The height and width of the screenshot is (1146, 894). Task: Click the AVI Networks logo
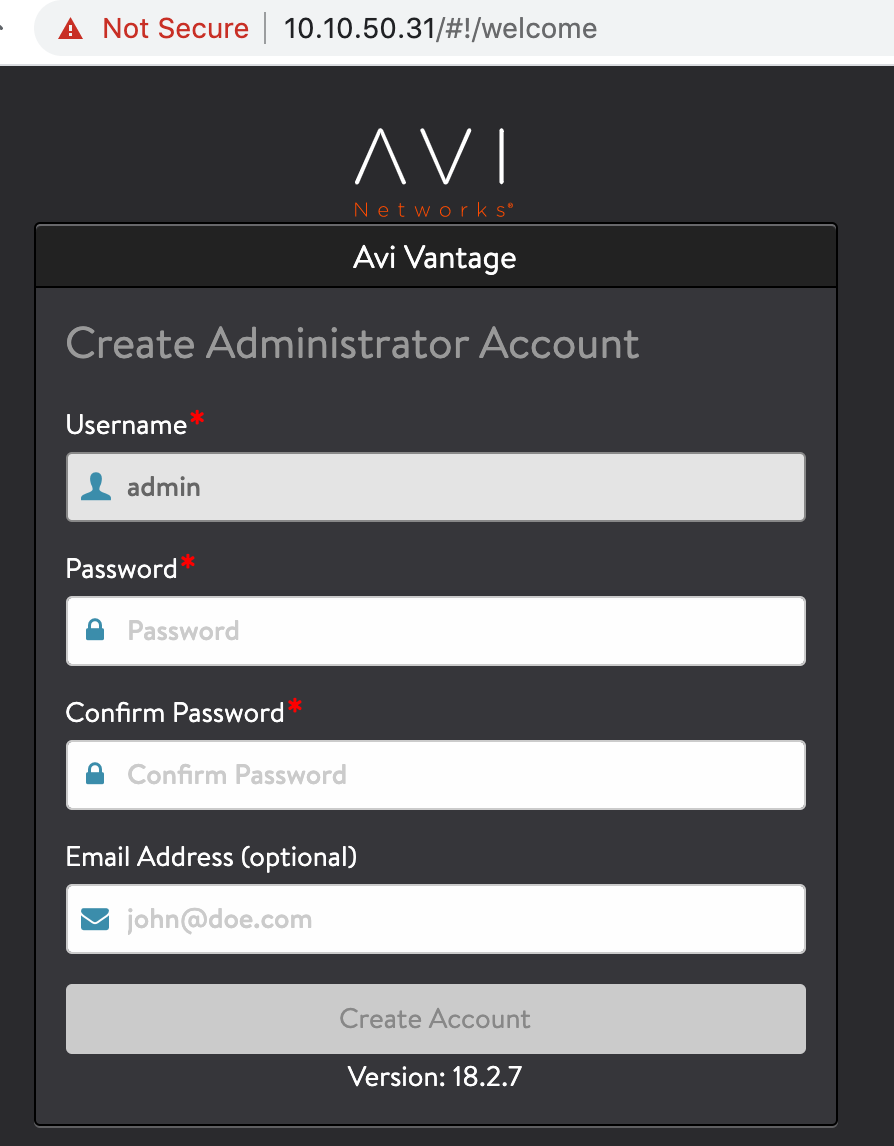coord(434,173)
